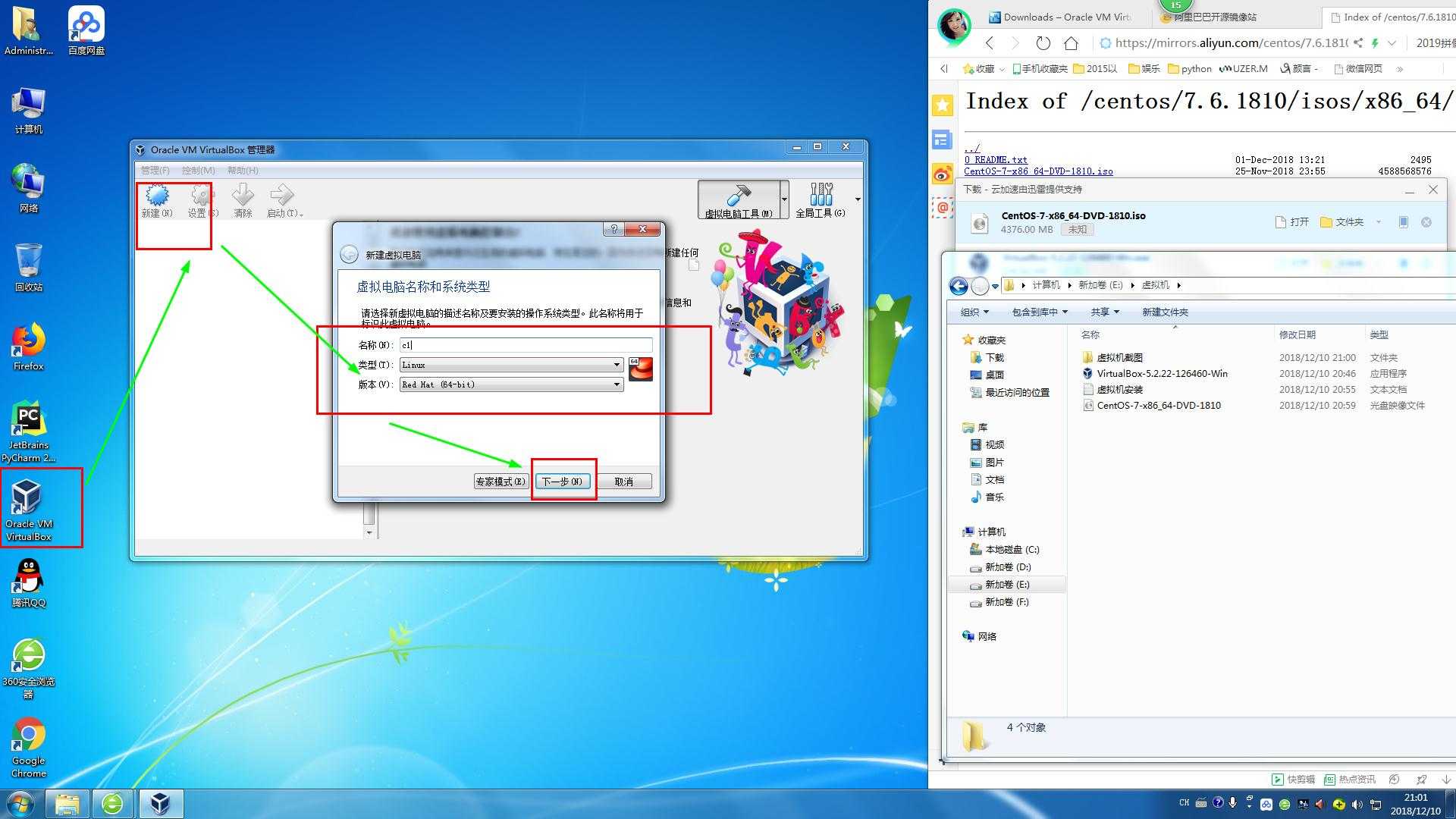Screen dimensions: 1456x819
Task: Click the Weibo sidebar icon
Action: (943, 174)
